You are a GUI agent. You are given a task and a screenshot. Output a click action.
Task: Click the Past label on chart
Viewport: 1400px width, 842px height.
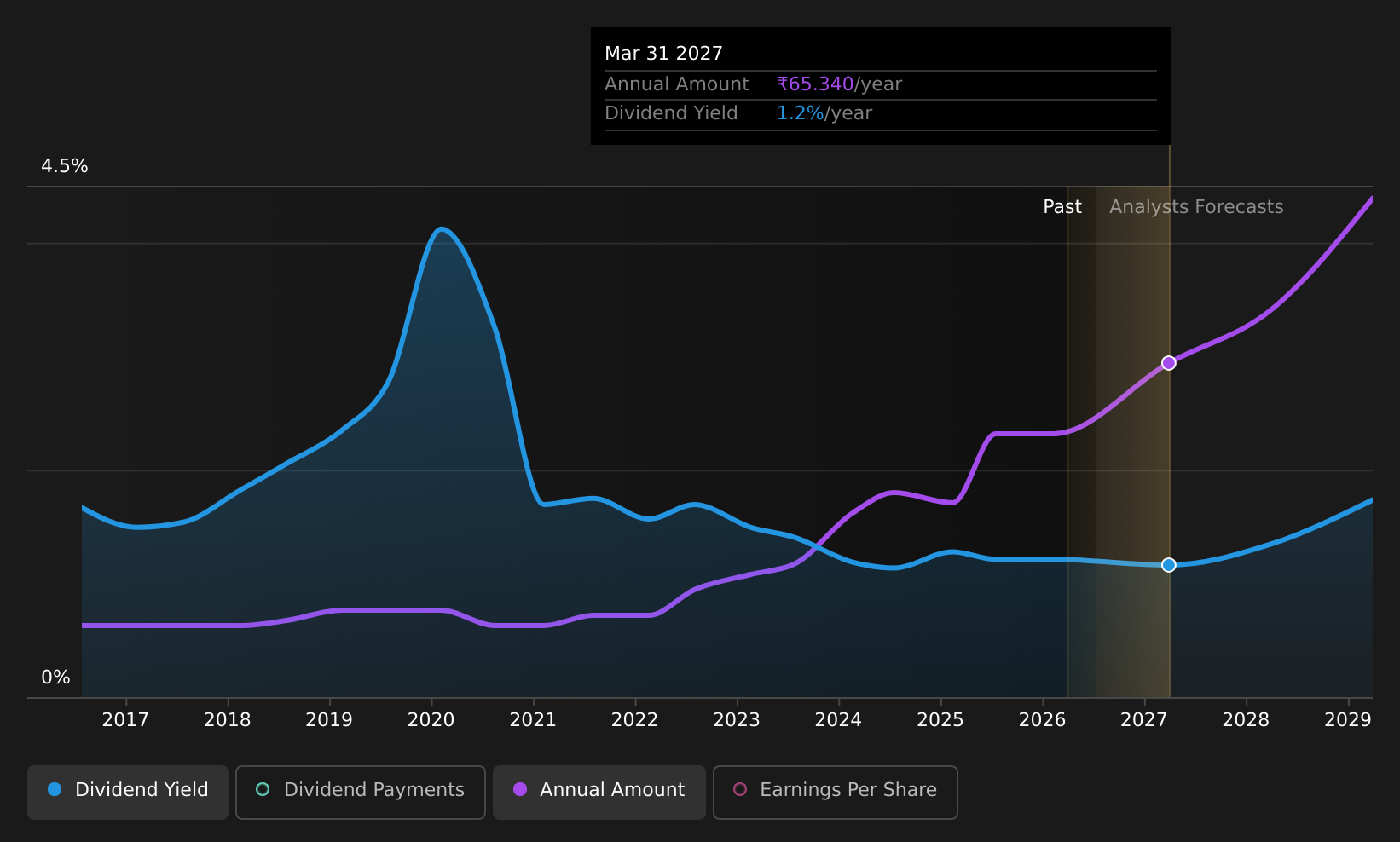(1062, 207)
